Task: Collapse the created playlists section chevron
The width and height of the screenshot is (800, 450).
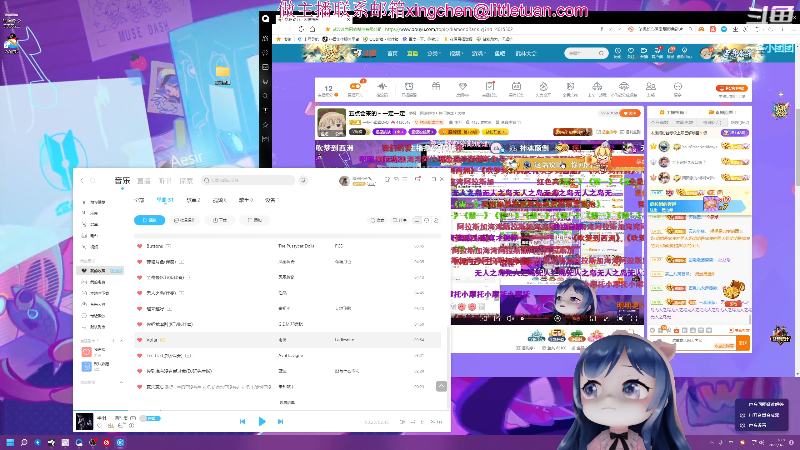Action: click(x=121, y=341)
